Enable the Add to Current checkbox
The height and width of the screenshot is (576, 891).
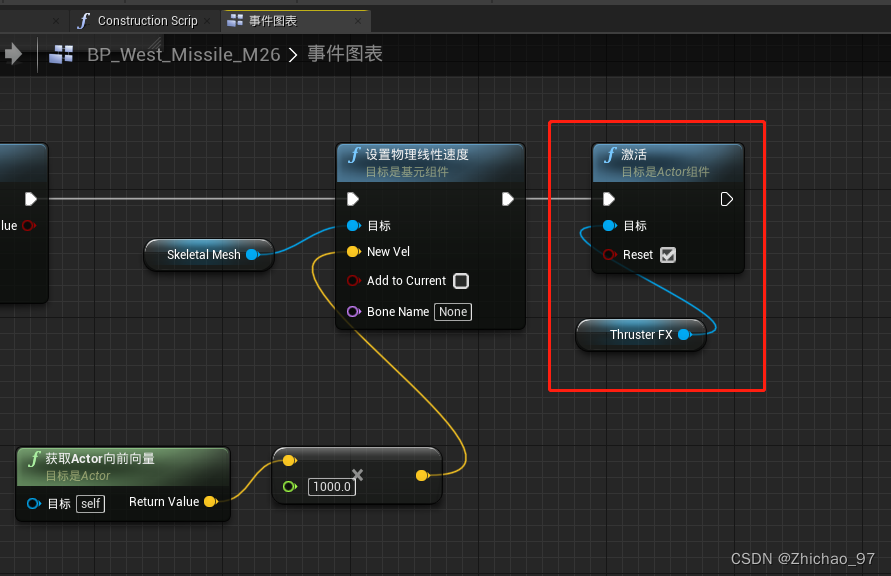[x=461, y=281]
